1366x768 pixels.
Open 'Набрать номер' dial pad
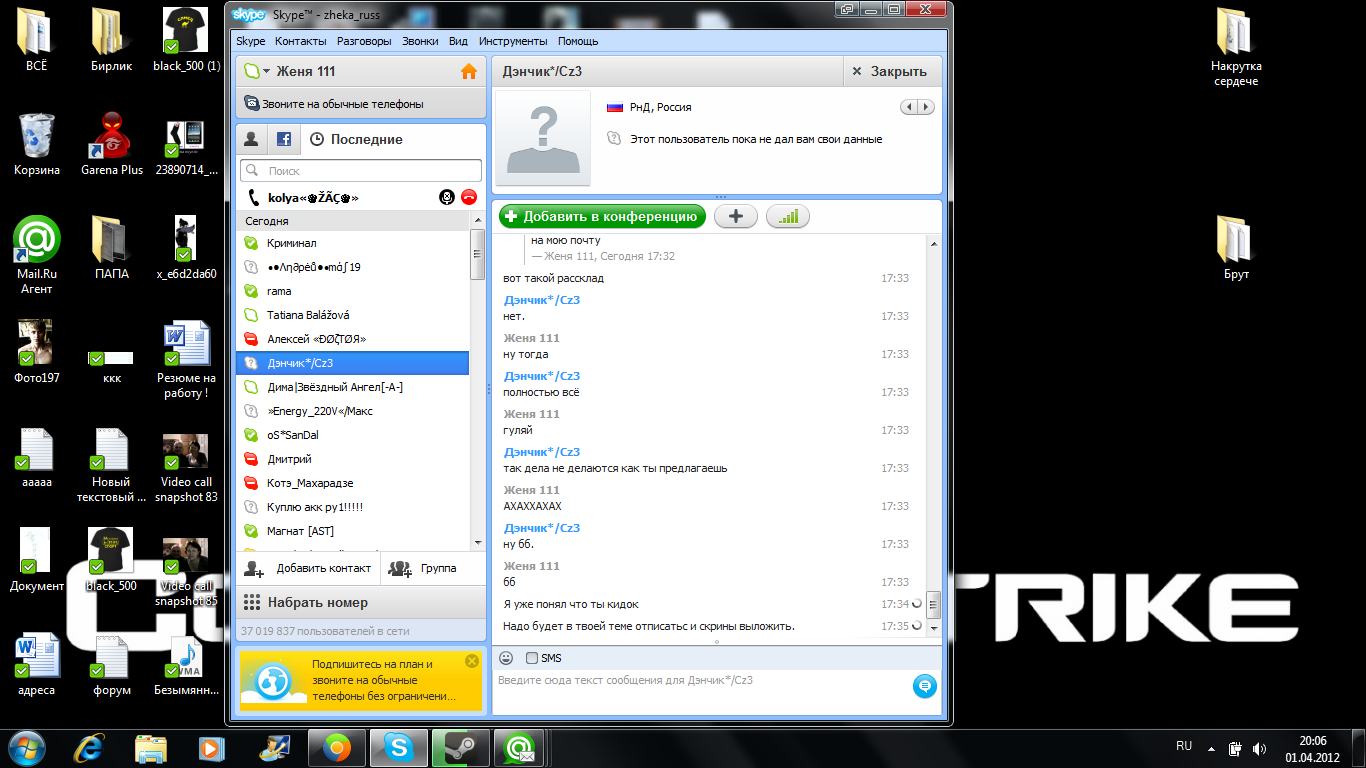pos(360,603)
